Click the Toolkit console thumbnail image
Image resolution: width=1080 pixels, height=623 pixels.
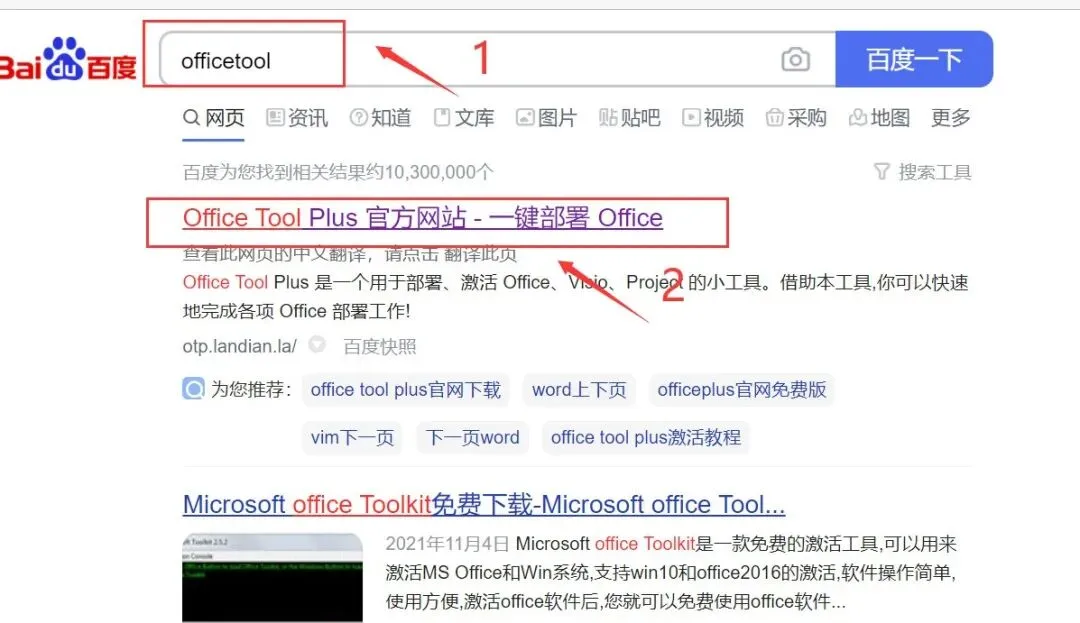(x=272, y=578)
